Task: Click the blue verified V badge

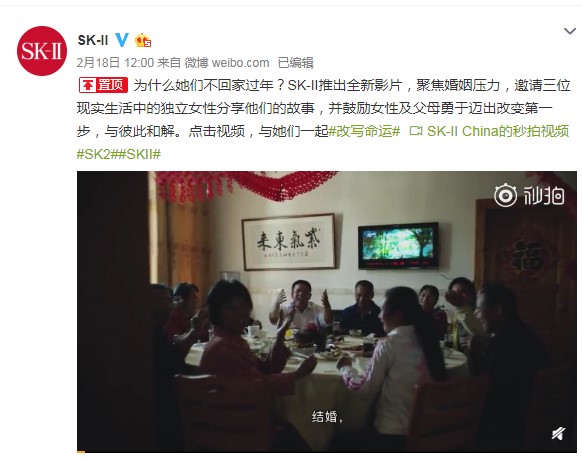Action: point(122,40)
